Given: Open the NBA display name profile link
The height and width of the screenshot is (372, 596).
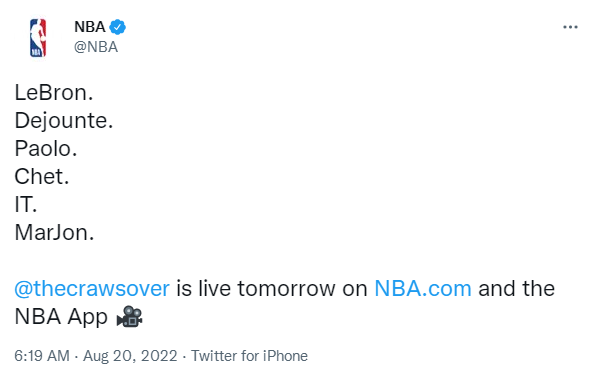Looking at the screenshot, I should (90, 27).
